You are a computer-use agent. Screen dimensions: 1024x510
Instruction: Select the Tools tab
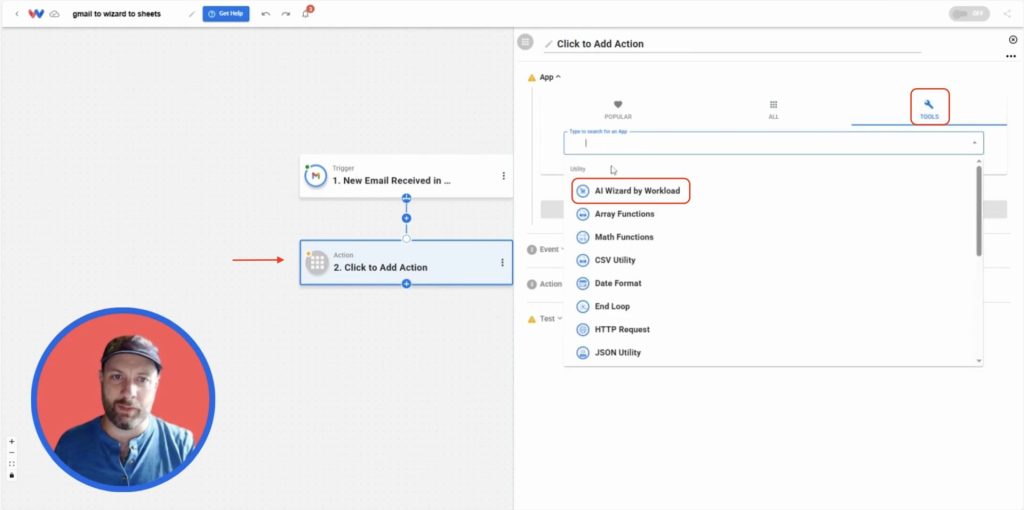(x=929, y=108)
